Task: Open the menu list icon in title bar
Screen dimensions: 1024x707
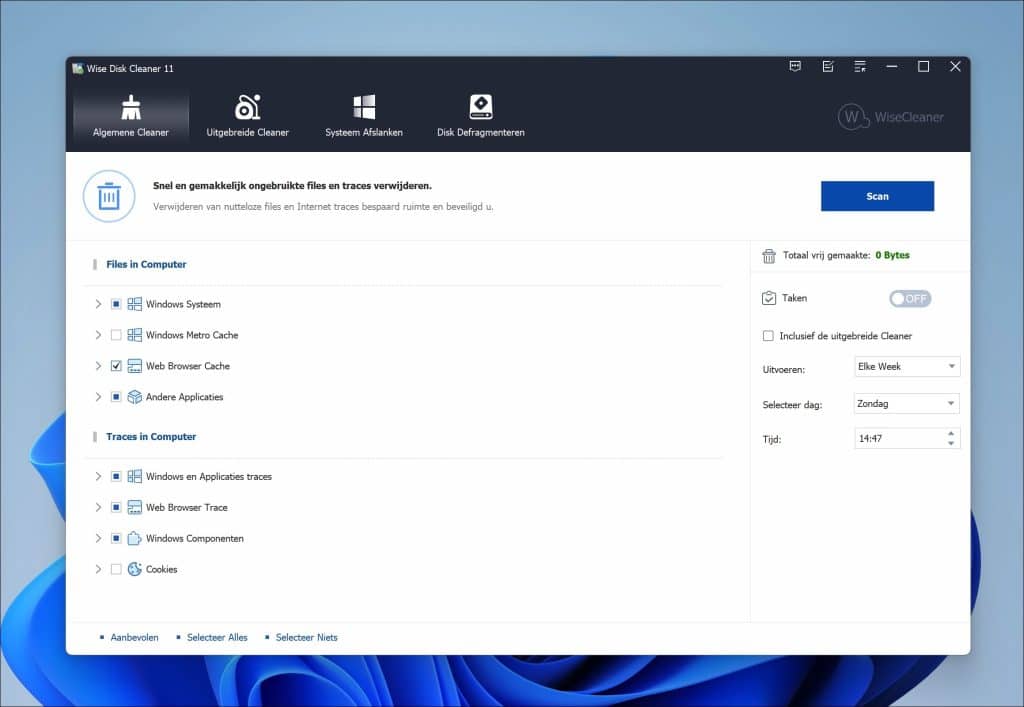Action: click(x=859, y=67)
